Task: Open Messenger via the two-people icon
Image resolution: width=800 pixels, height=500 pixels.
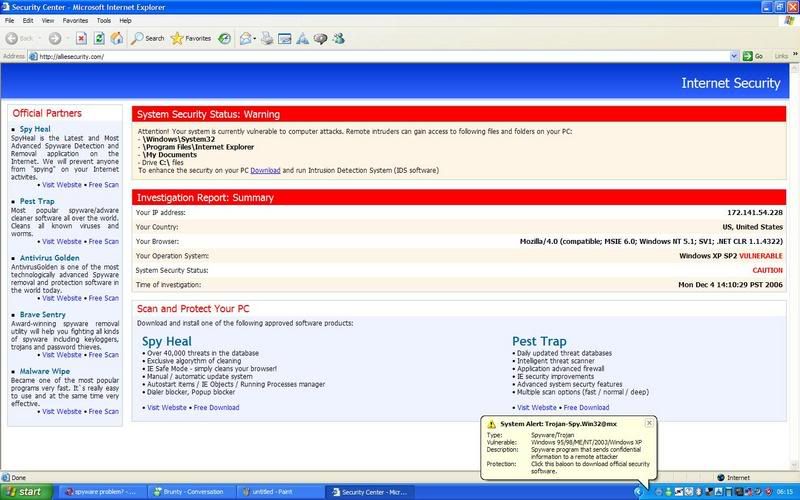Action: pos(338,38)
